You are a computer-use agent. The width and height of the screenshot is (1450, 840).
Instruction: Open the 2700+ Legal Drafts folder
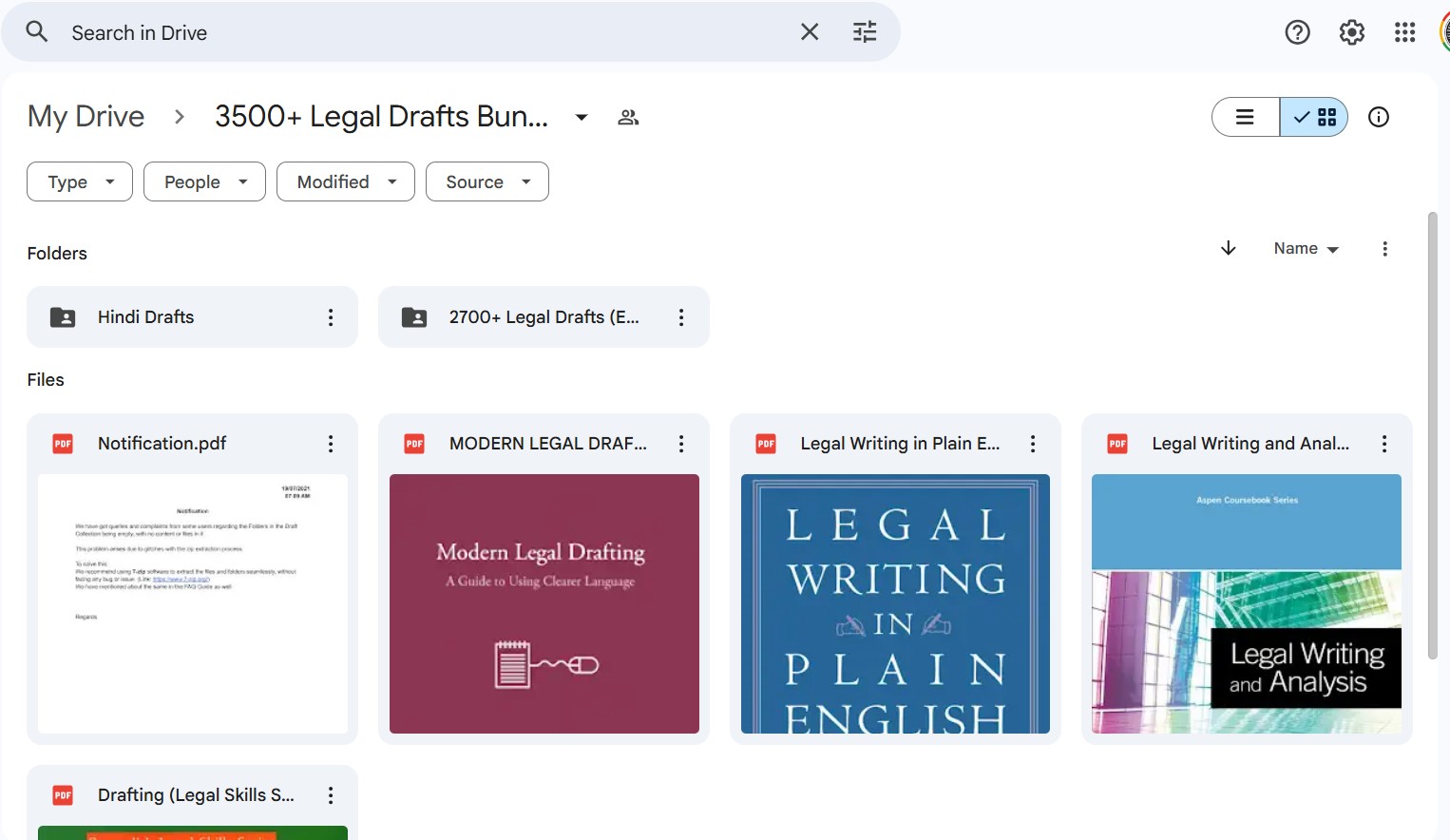pyautogui.click(x=544, y=317)
